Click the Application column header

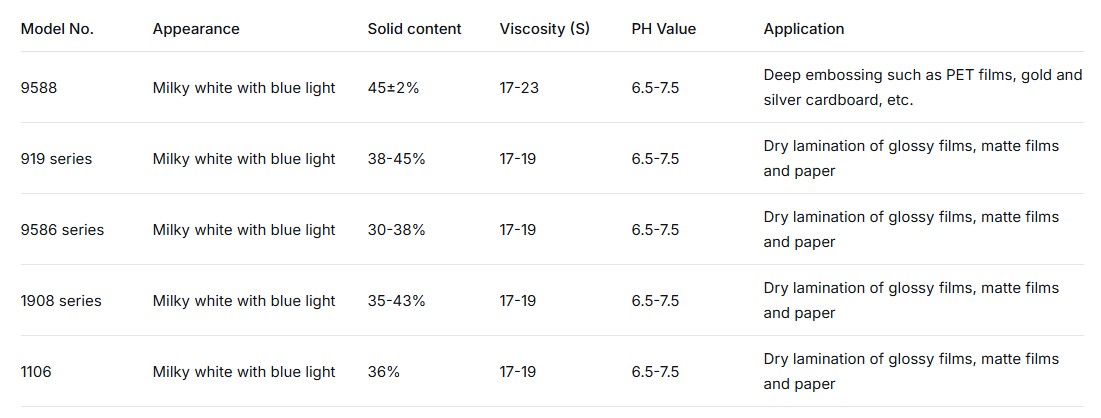click(803, 29)
